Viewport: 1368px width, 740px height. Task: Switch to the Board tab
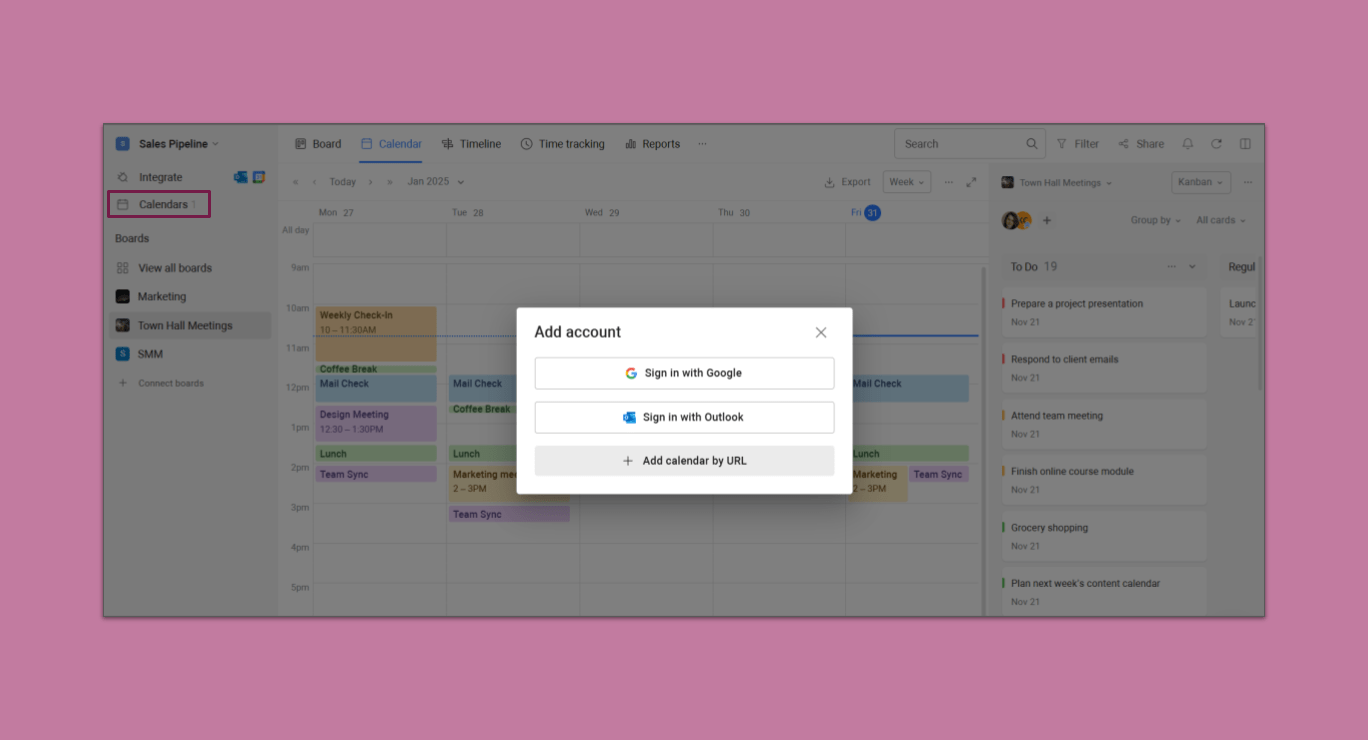coord(318,144)
